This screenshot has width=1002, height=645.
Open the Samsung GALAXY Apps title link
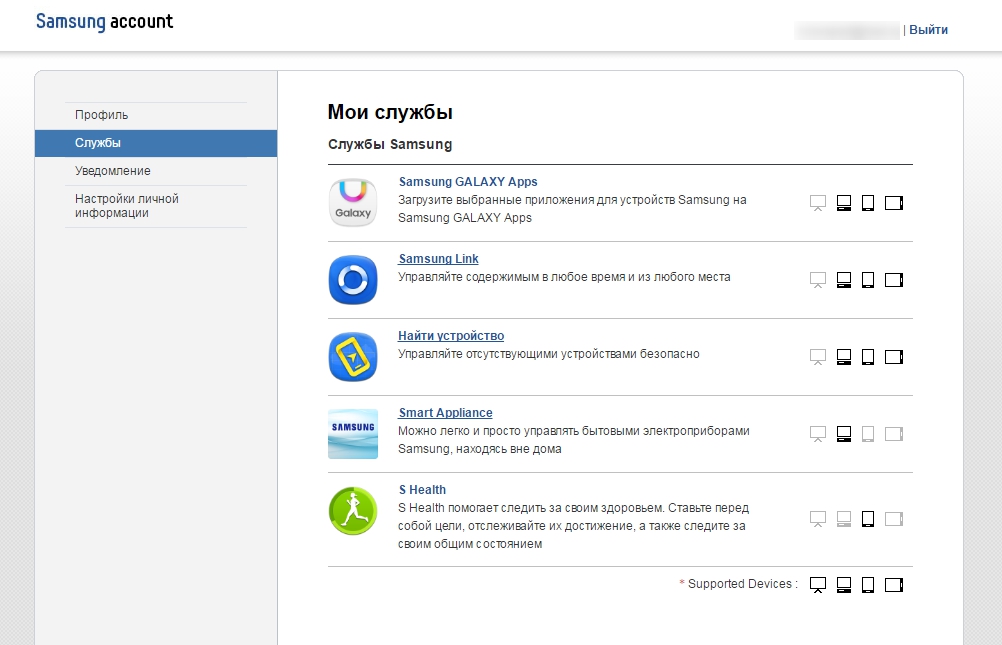coord(468,182)
